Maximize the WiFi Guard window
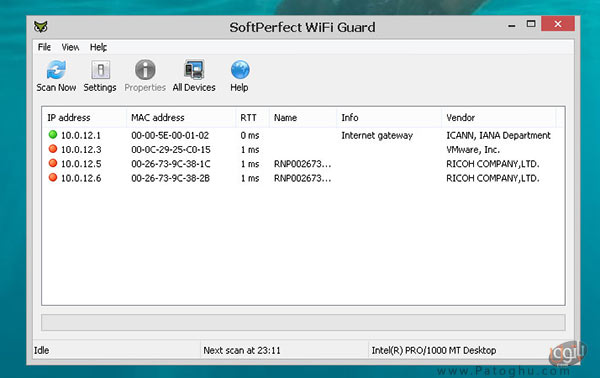The width and height of the screenshot is (600, 378). [531, 24]
